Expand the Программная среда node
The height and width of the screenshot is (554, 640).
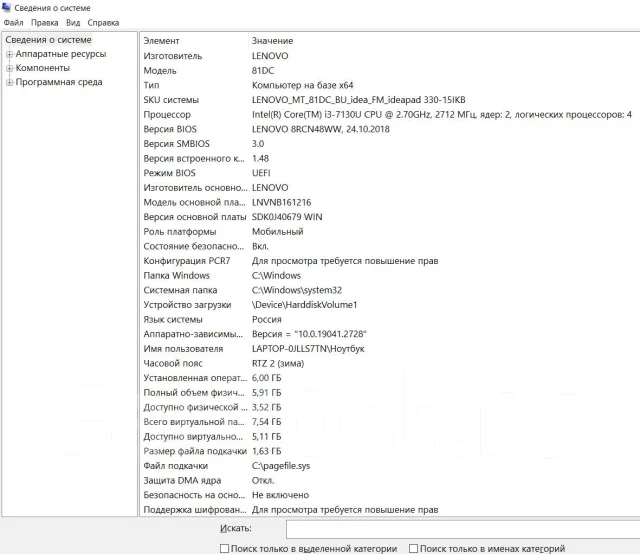point(9,82)
